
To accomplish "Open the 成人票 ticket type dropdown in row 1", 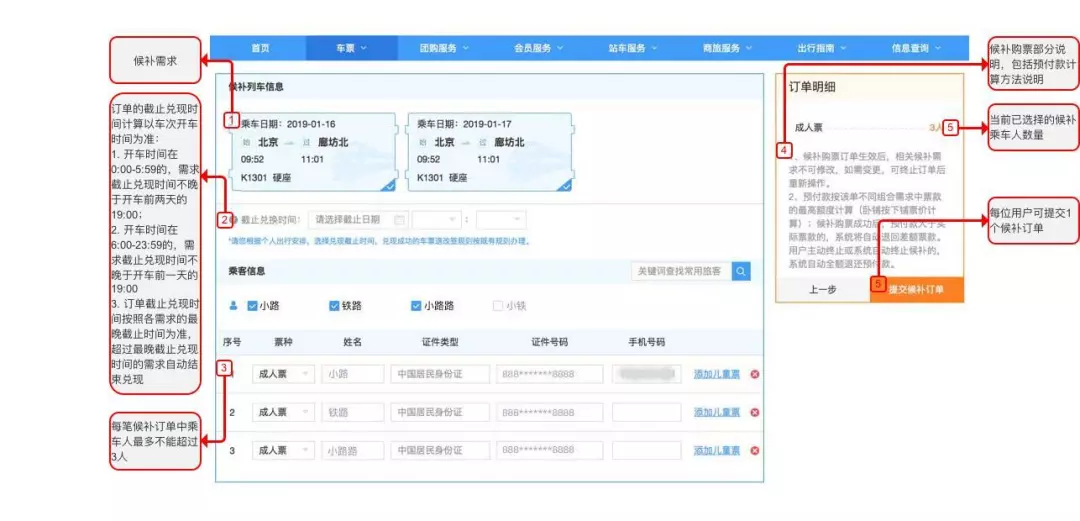I will click(283, 374).
